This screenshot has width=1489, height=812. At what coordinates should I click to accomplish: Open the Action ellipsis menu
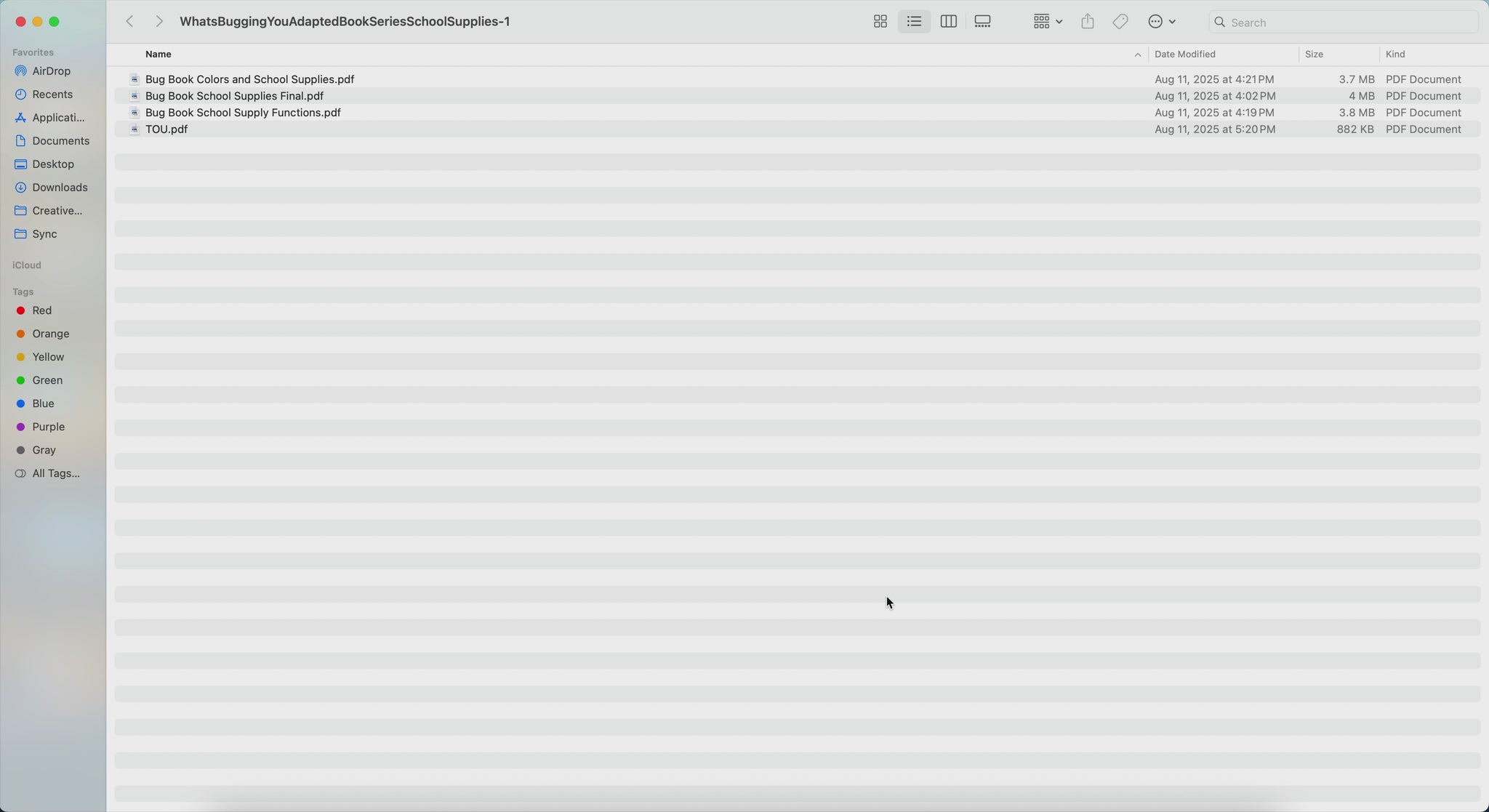(x=1161, y=22)
